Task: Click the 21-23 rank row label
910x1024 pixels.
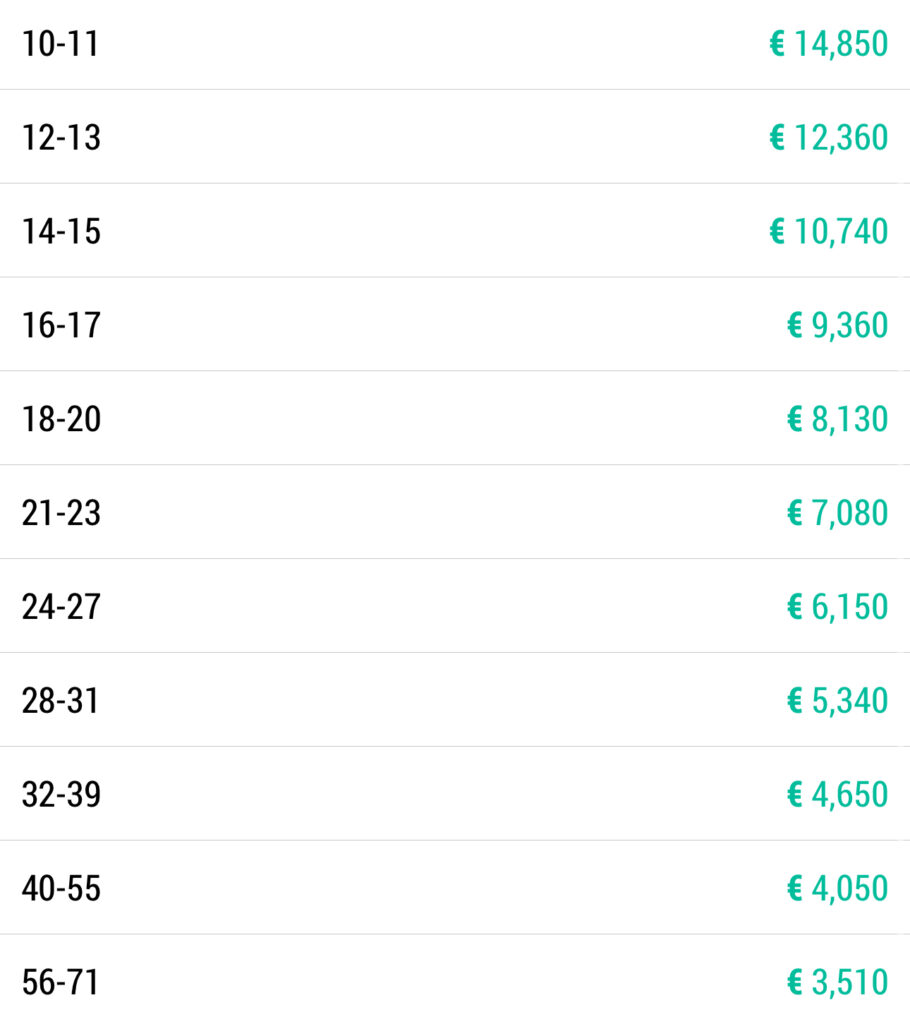Action: click(x=61, y=513)
